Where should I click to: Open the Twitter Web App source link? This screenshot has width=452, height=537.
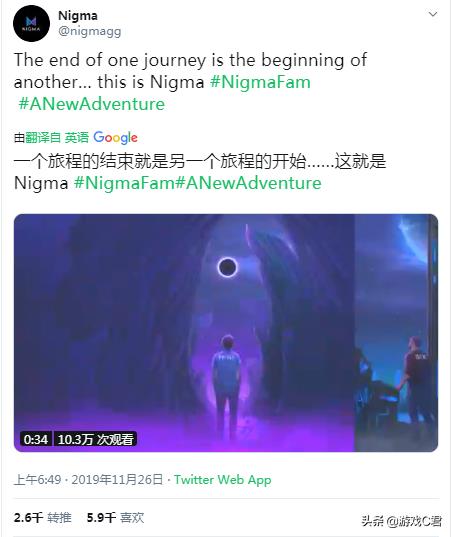click(x=223, y=479)
